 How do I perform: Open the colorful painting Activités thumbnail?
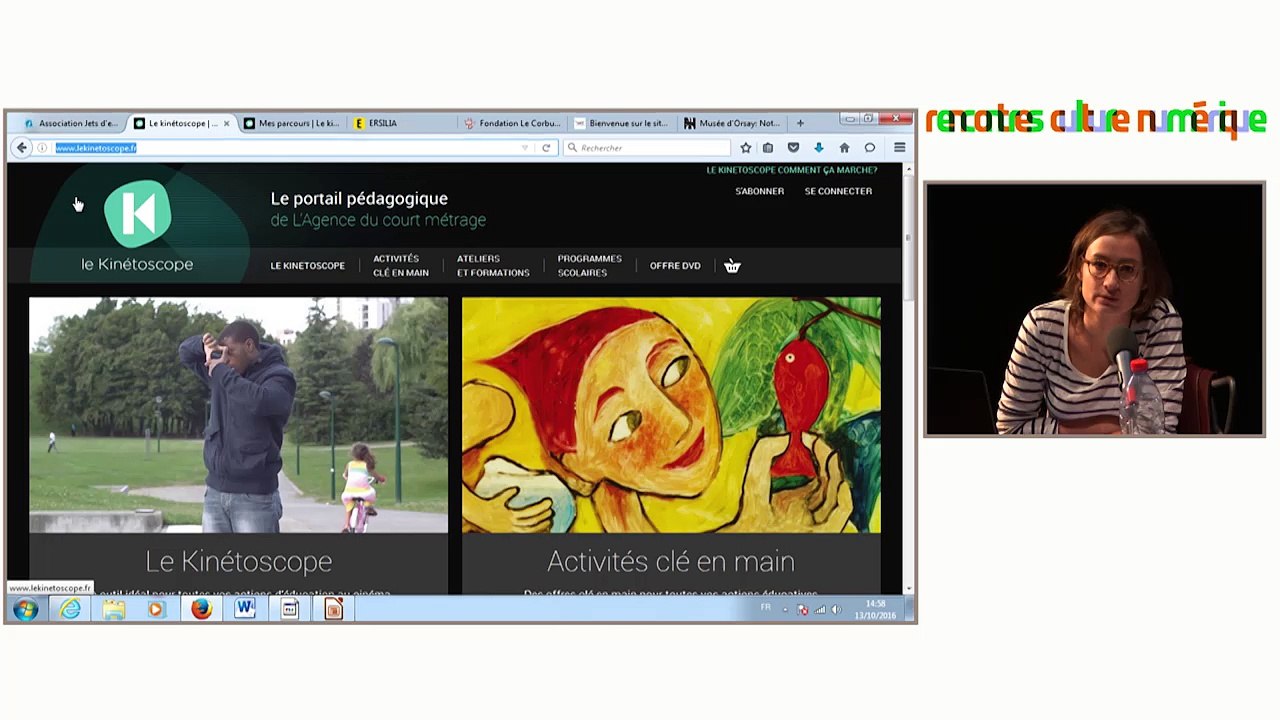[671, 415]
